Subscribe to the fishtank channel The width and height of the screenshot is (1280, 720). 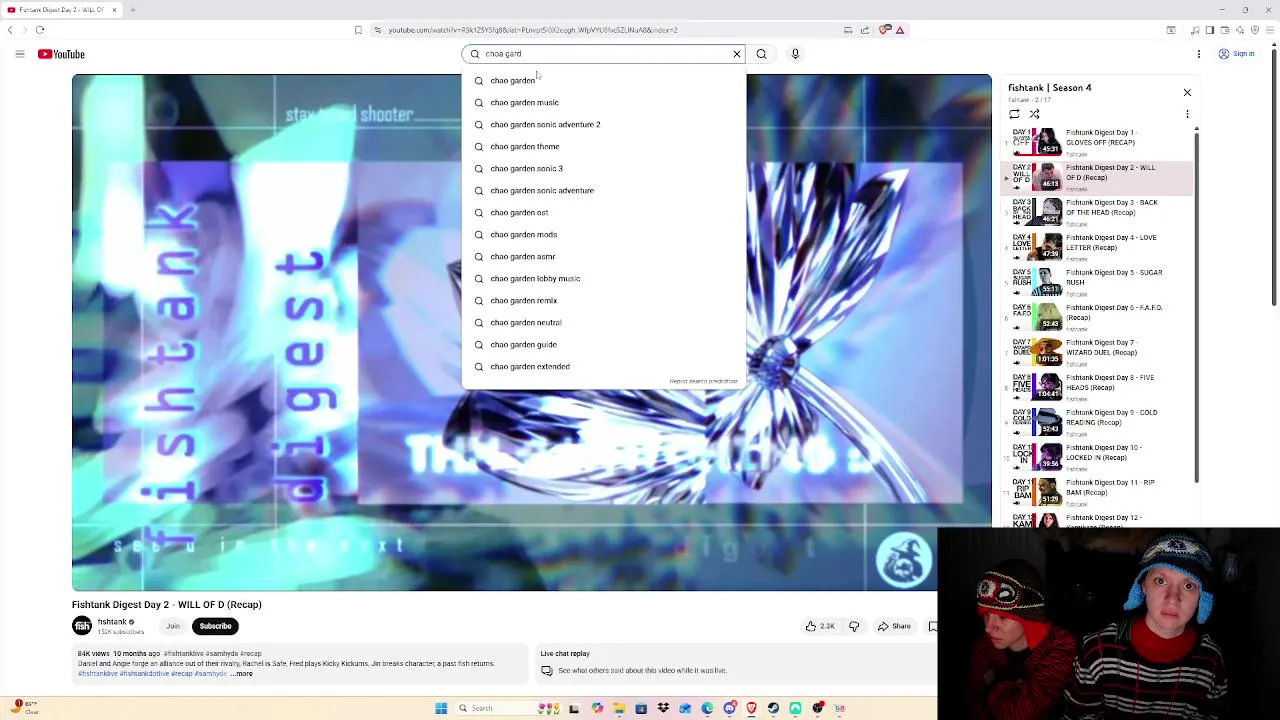(215, 626)
